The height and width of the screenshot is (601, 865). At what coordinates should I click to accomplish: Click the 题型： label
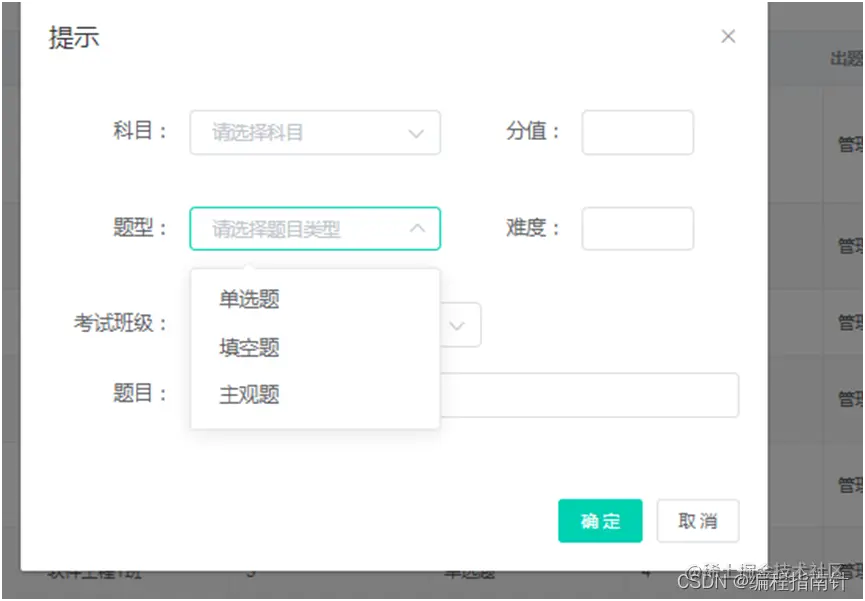click(x=140, y=227)
